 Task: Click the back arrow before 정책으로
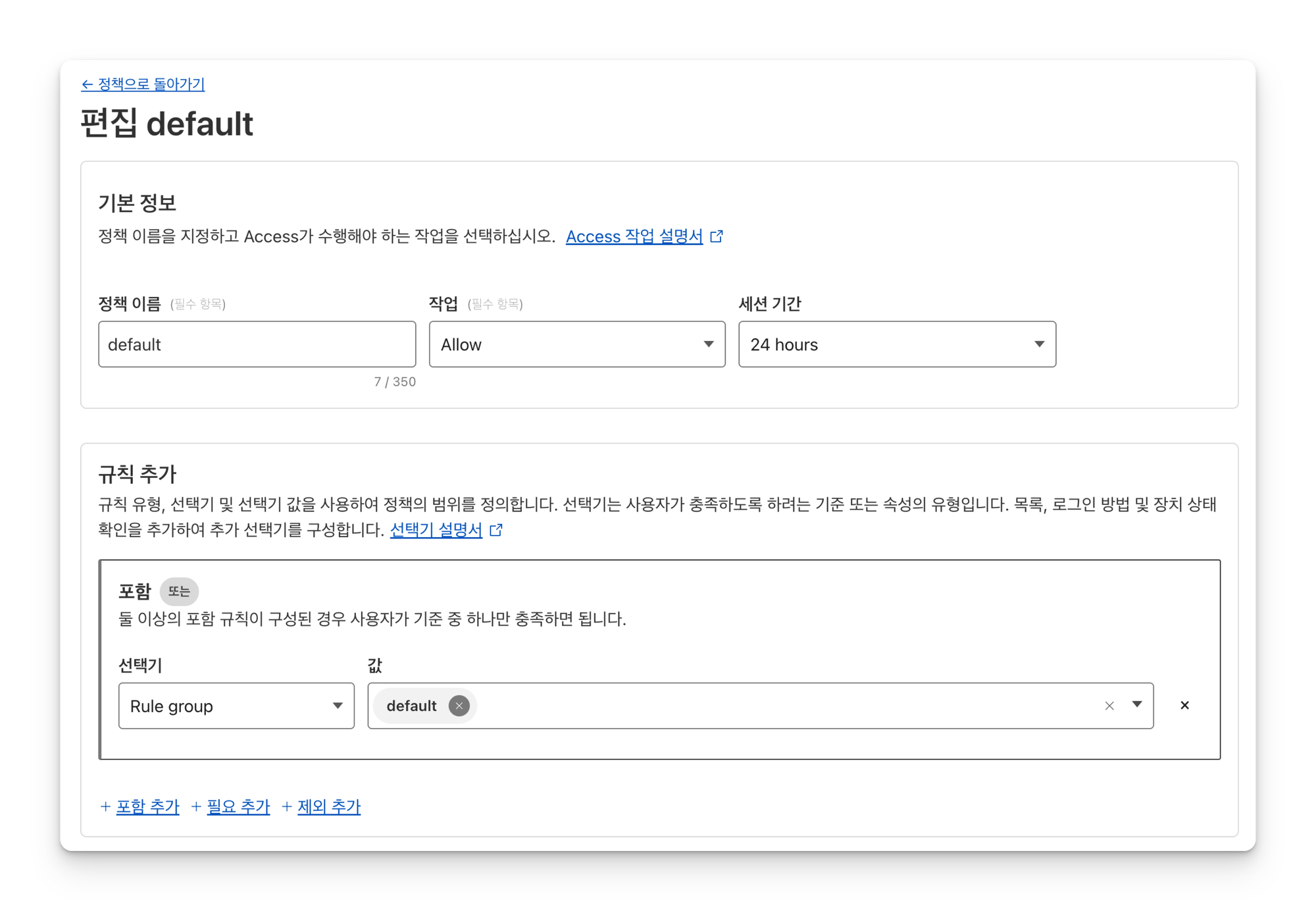[x=87, y=84]
